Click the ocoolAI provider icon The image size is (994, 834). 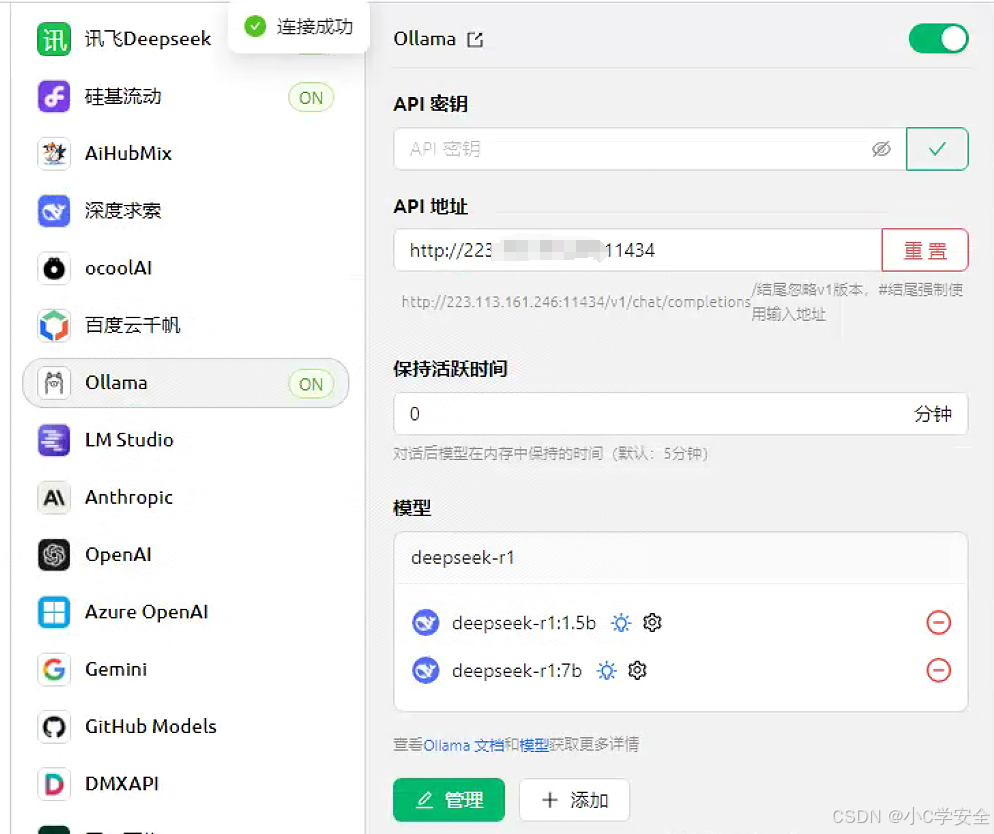tap(54, 269)
